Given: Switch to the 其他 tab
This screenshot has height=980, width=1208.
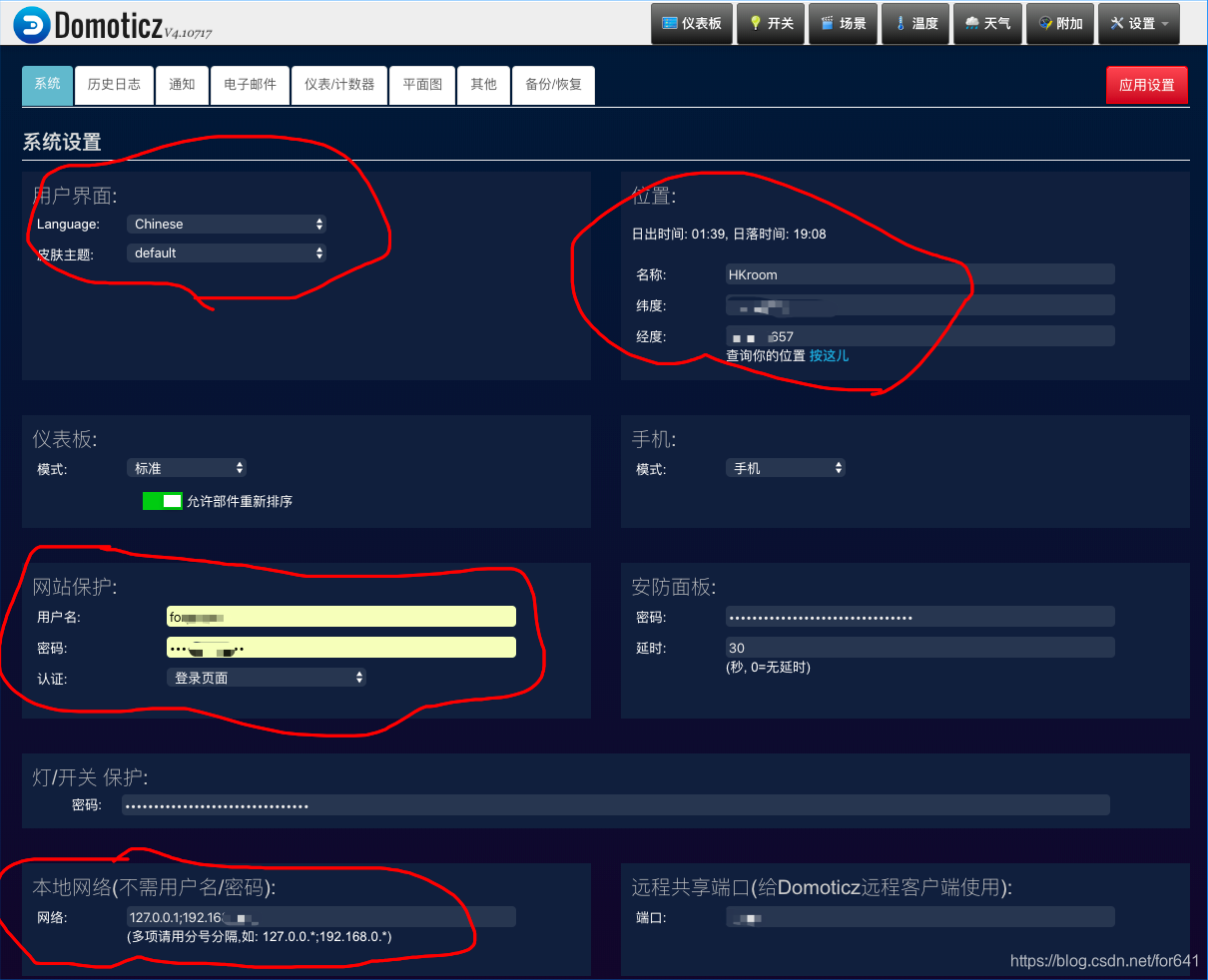Looking at the screenshot, I should click(x=483, y=85).
